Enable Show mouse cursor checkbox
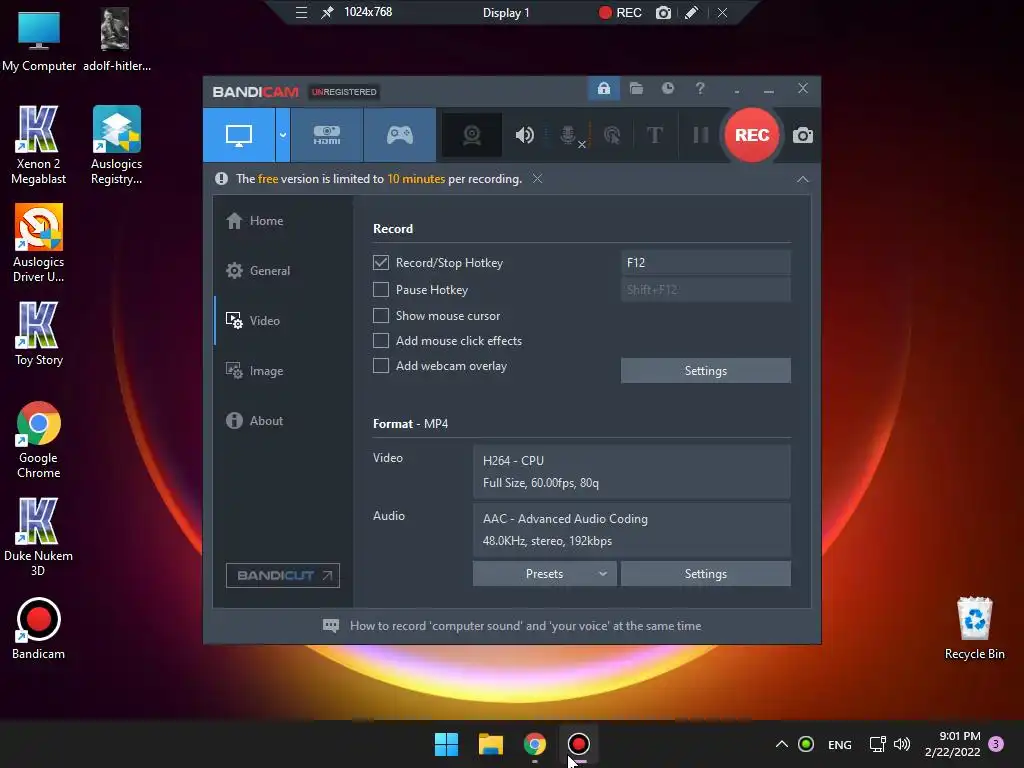This screenshot has width=1024, height=768. click(x=381, y=315)
